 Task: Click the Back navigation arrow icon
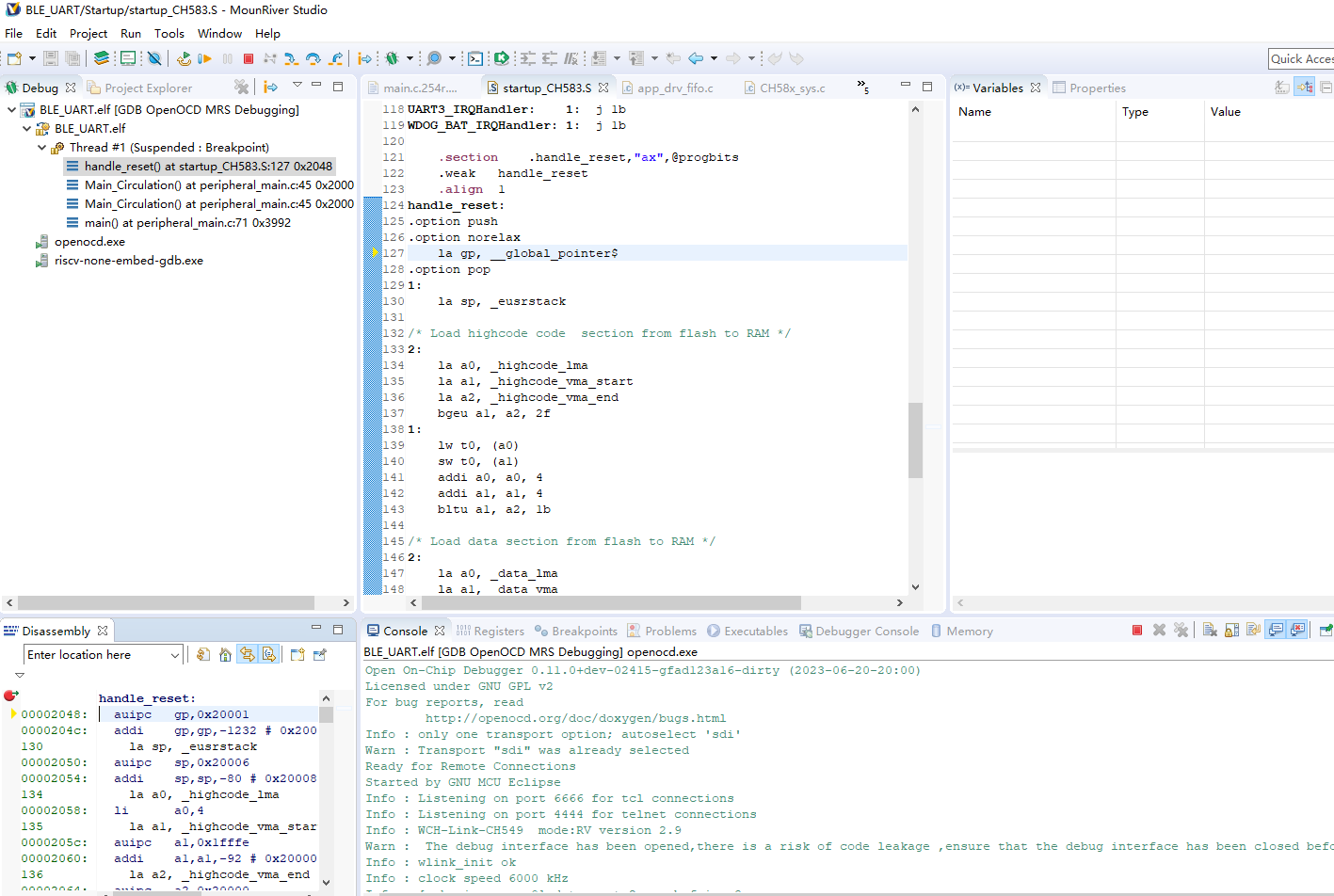[x=696, y=58]
